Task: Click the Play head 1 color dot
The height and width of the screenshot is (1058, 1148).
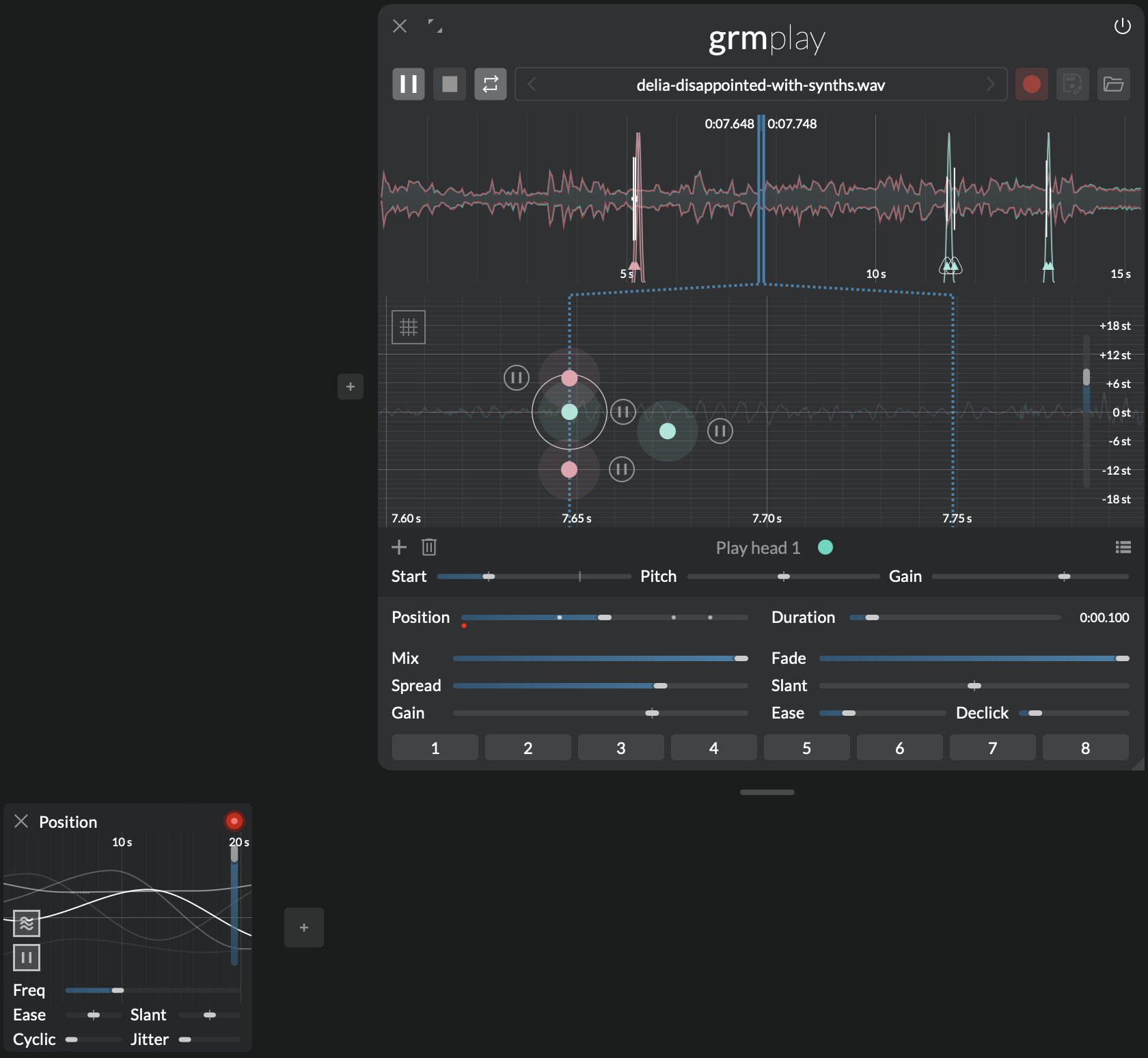Action: point(825,547)
